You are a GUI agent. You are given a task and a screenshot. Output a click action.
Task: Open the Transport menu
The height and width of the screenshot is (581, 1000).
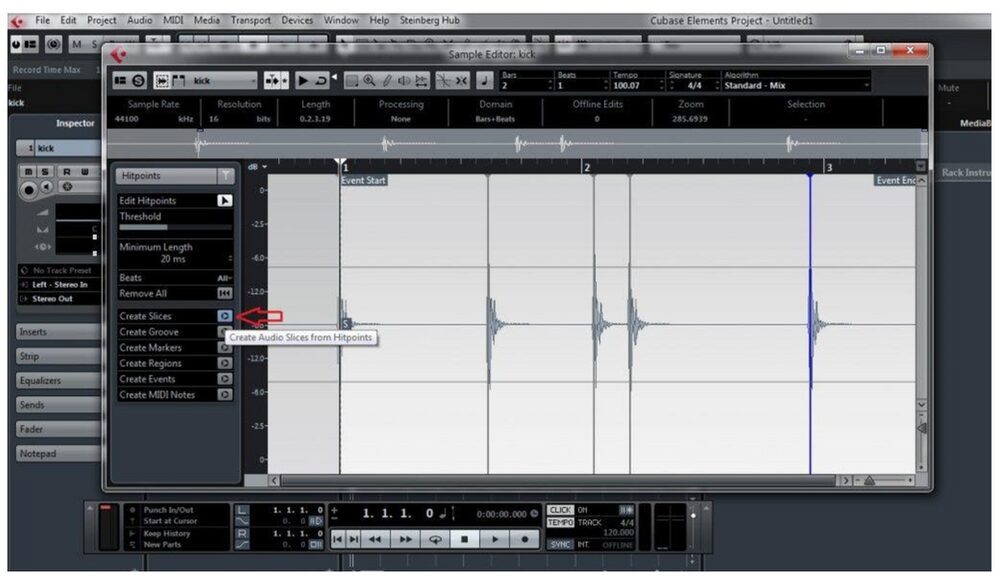point(250,19)
